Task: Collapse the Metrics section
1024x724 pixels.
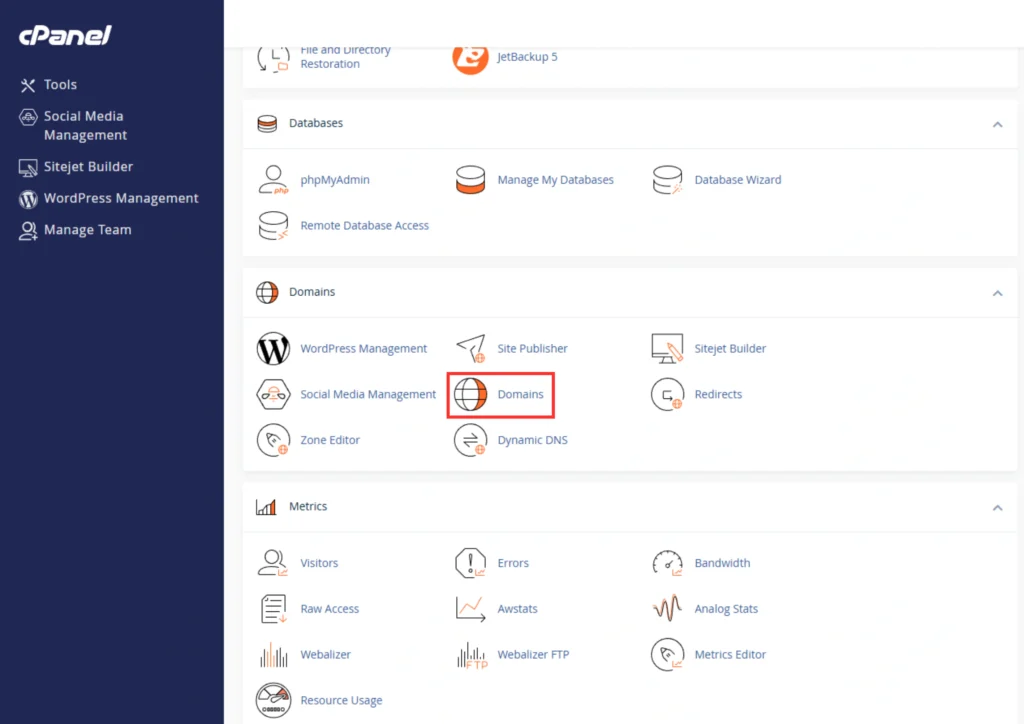Action: pos(997,508)
